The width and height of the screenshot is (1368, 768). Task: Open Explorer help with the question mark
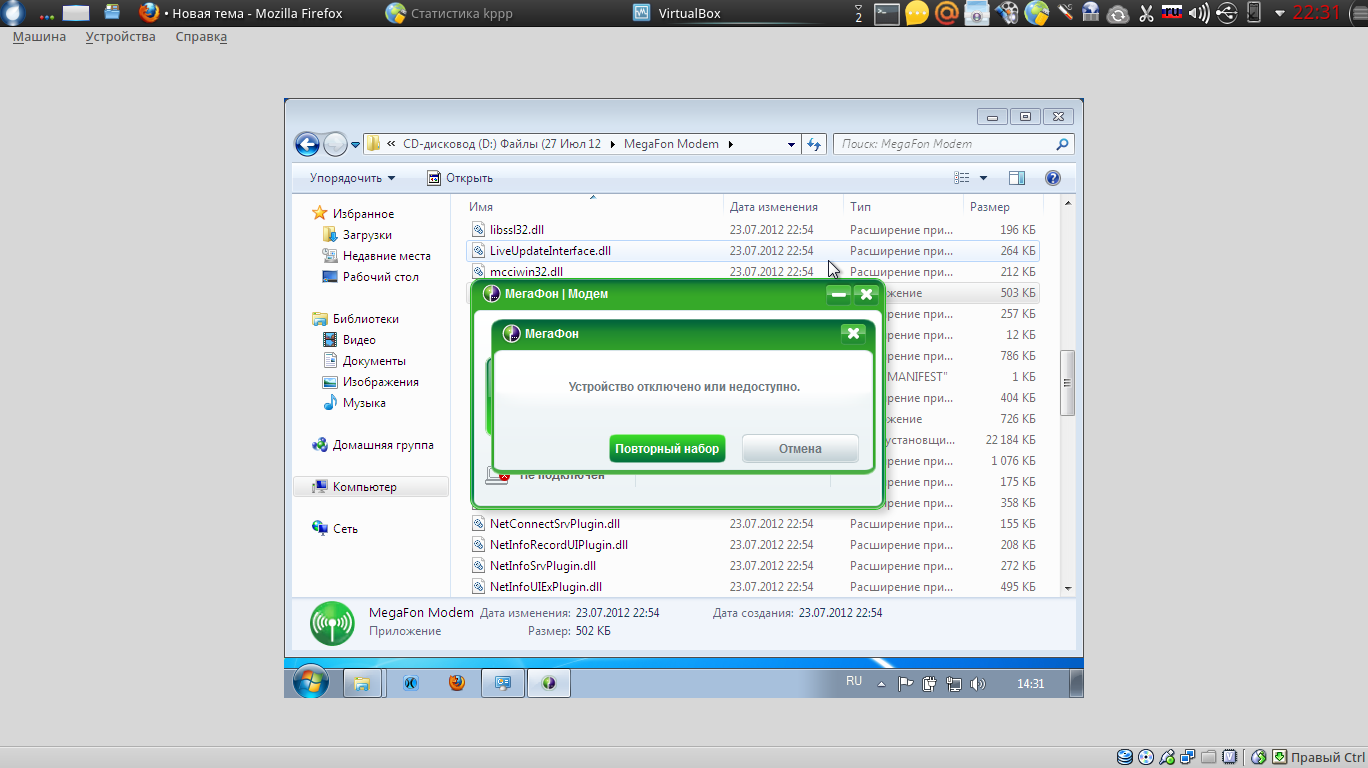coord(1052,178)
